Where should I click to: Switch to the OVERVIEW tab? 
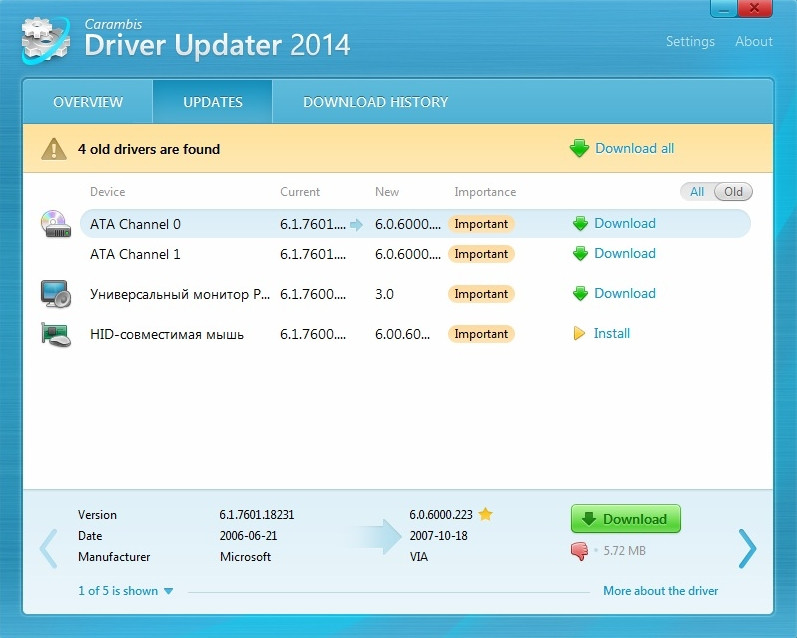pos(88,102)
